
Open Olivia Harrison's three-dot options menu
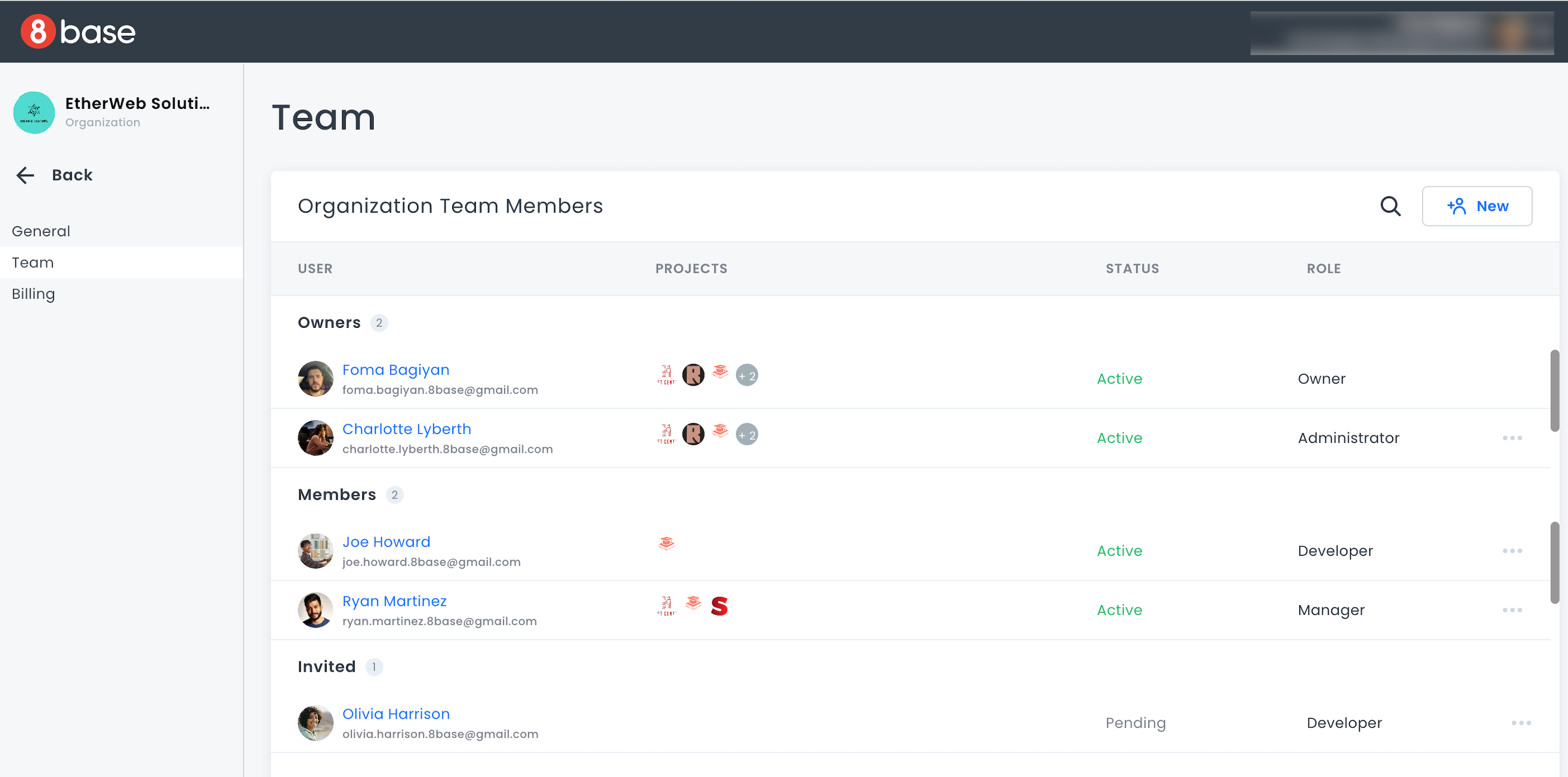(x=1520, y=723)
